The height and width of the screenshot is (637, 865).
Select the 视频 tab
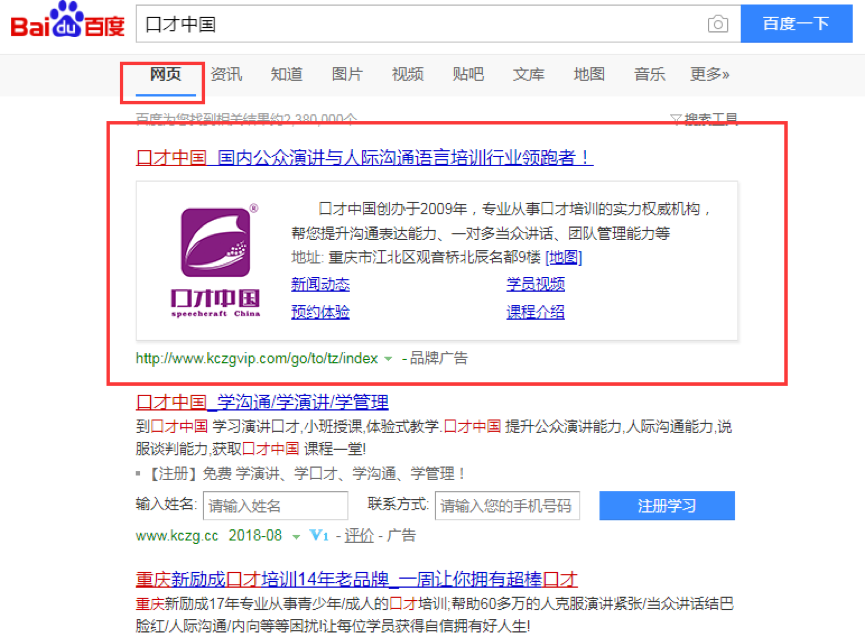pos(407,74)
